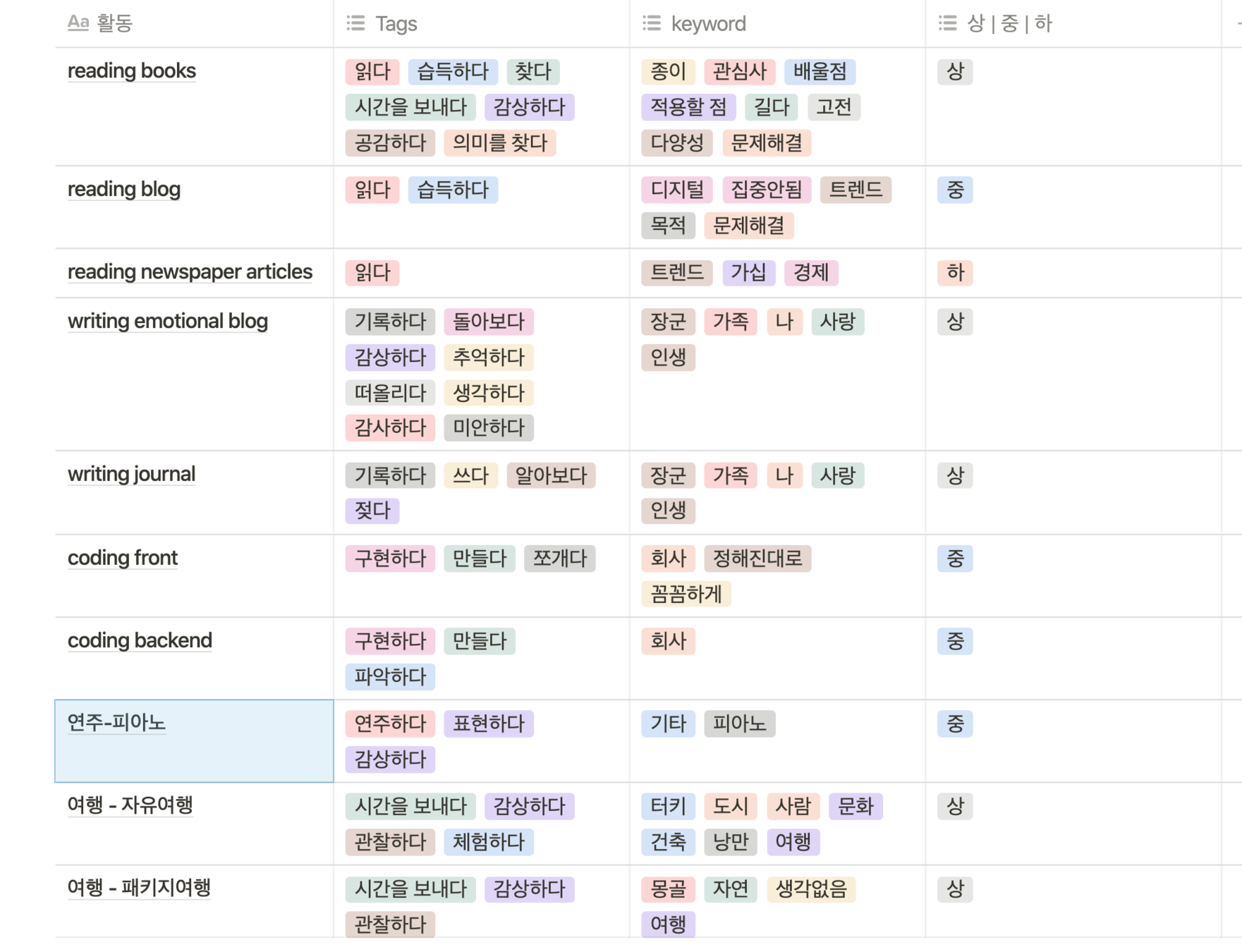
Task: Click 습득하다 tag in reading books row
Action: coord(453,71)
